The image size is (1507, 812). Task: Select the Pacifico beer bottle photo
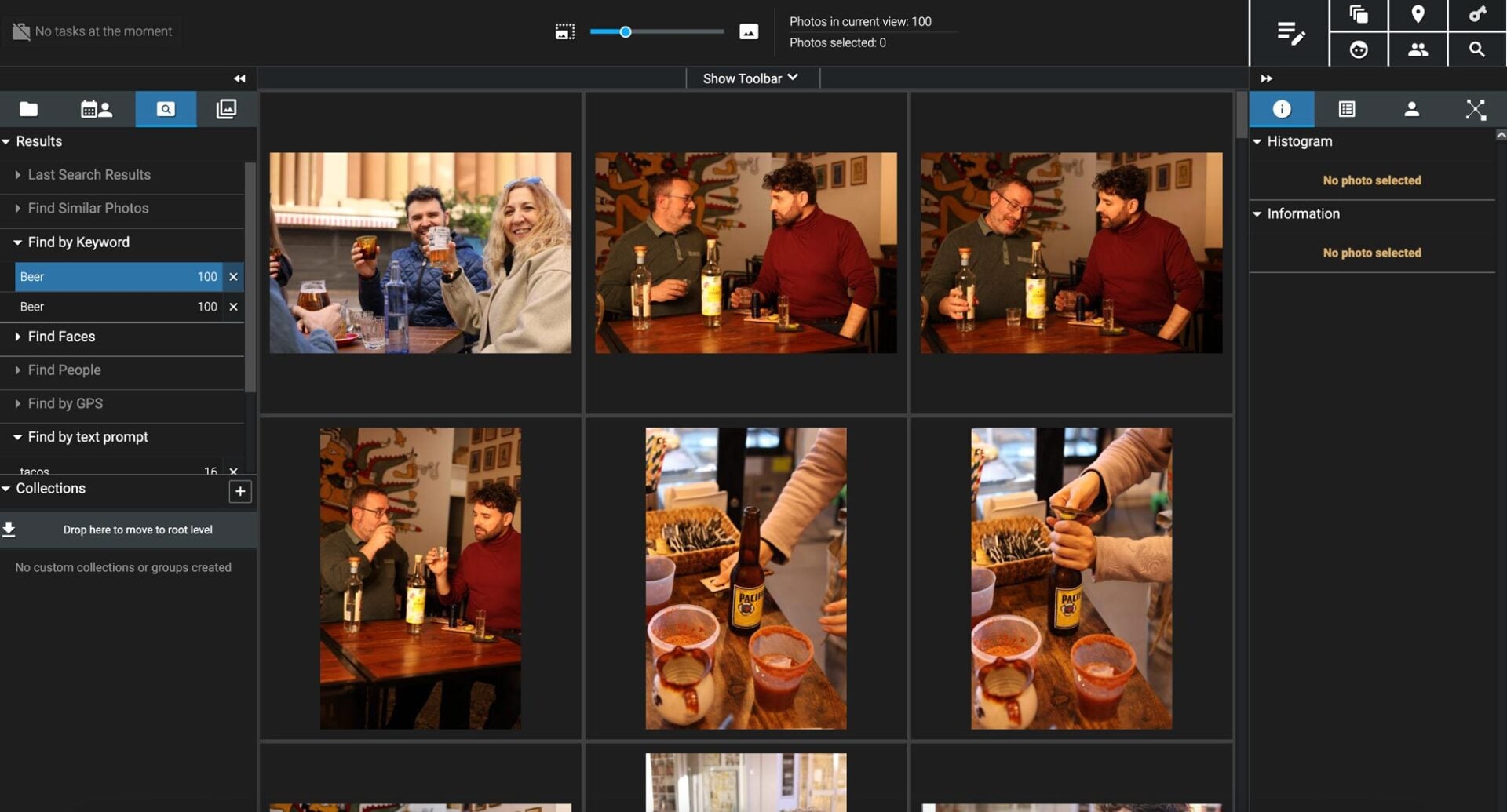point(746,578)
